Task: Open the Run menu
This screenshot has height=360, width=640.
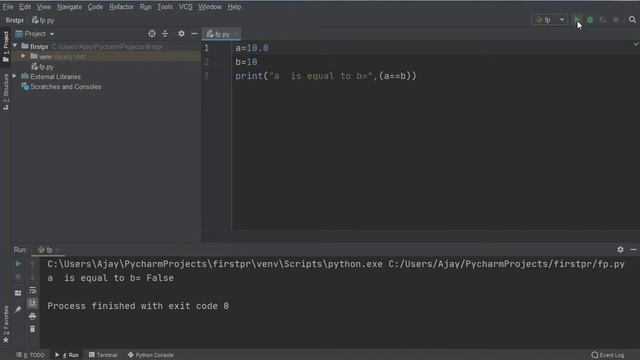Action: point(145,7)
